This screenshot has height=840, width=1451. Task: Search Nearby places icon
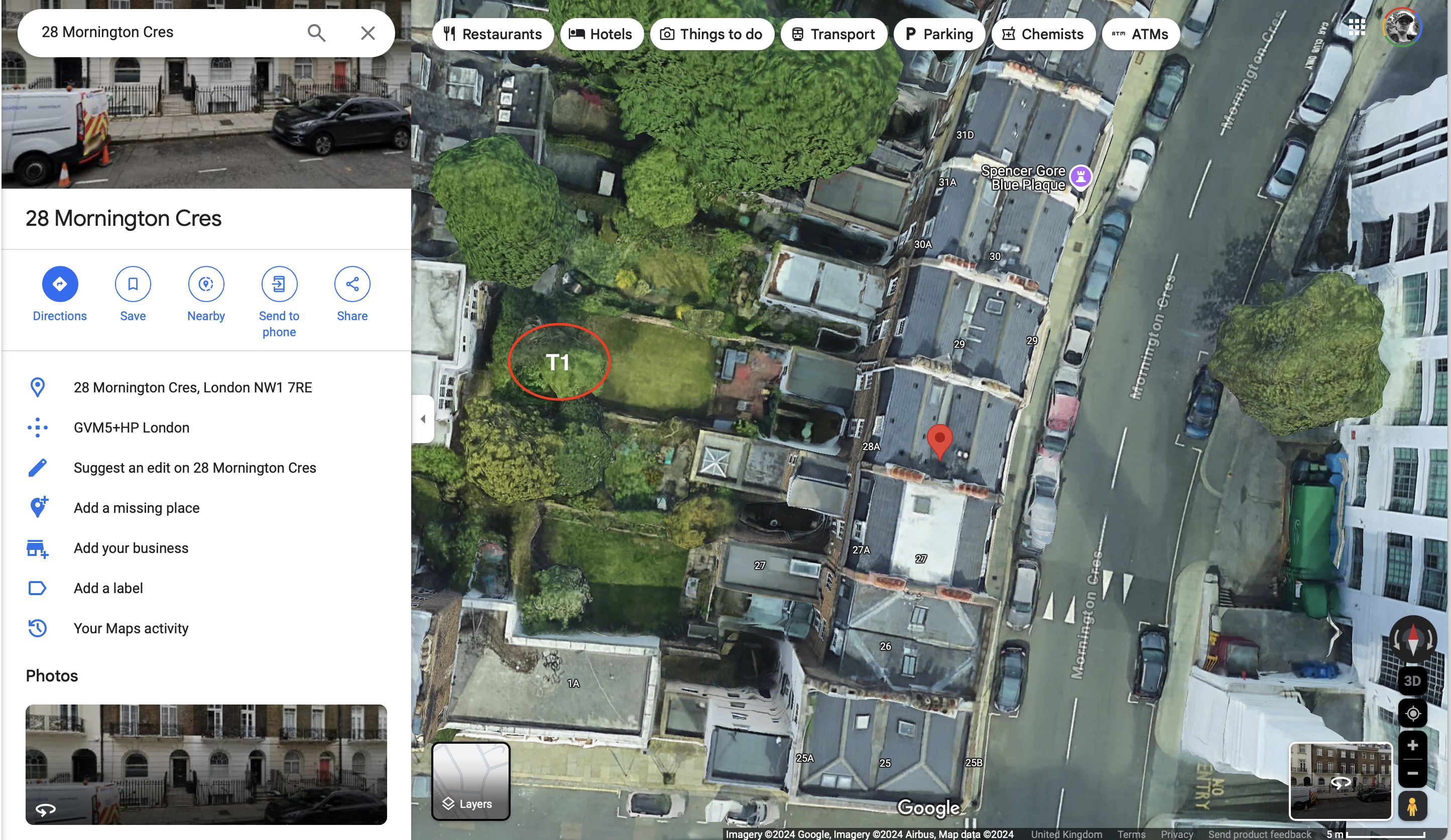pyautogui.click(x=206, y=284)
